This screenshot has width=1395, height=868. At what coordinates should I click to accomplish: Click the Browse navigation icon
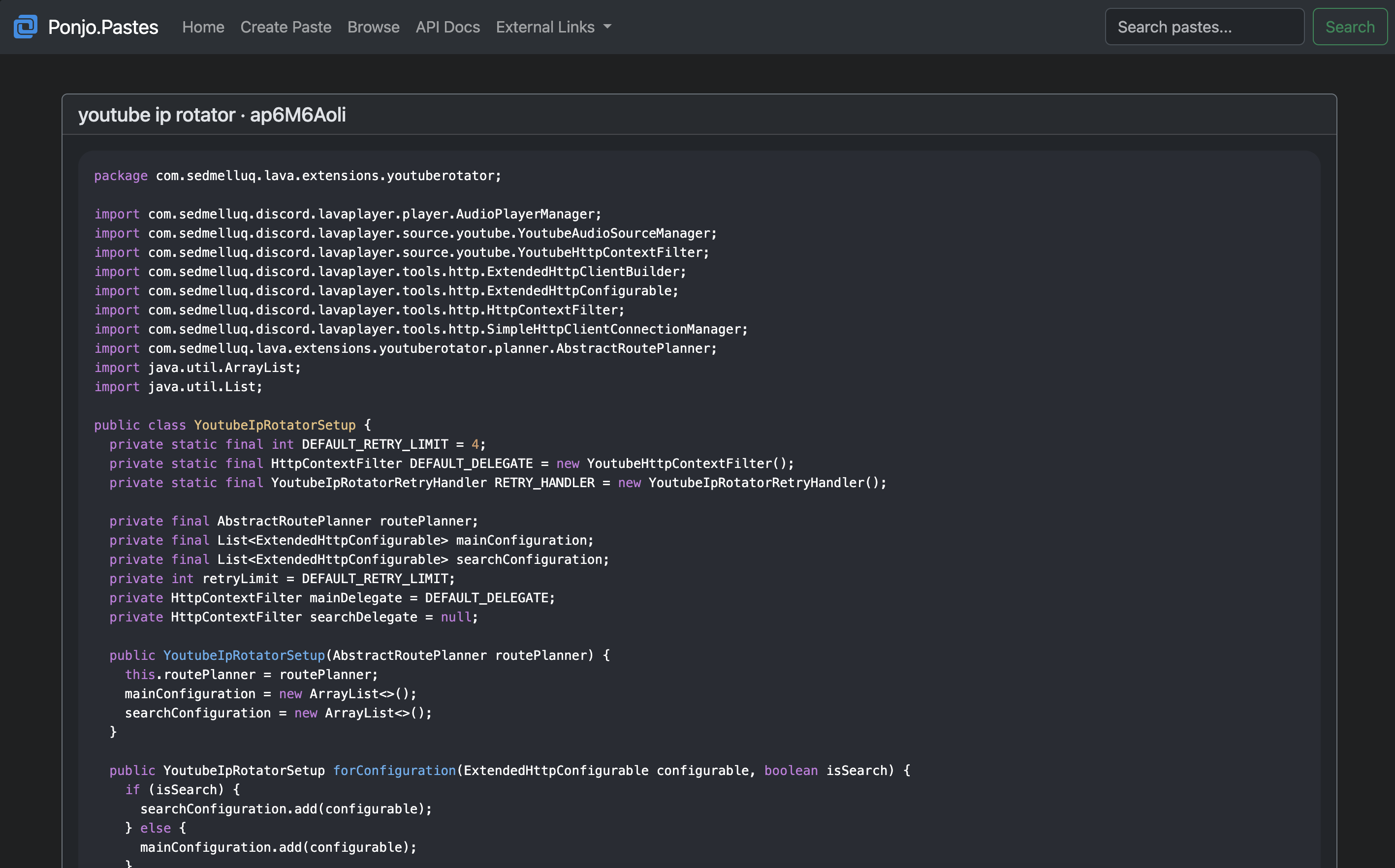coord(373,27)
